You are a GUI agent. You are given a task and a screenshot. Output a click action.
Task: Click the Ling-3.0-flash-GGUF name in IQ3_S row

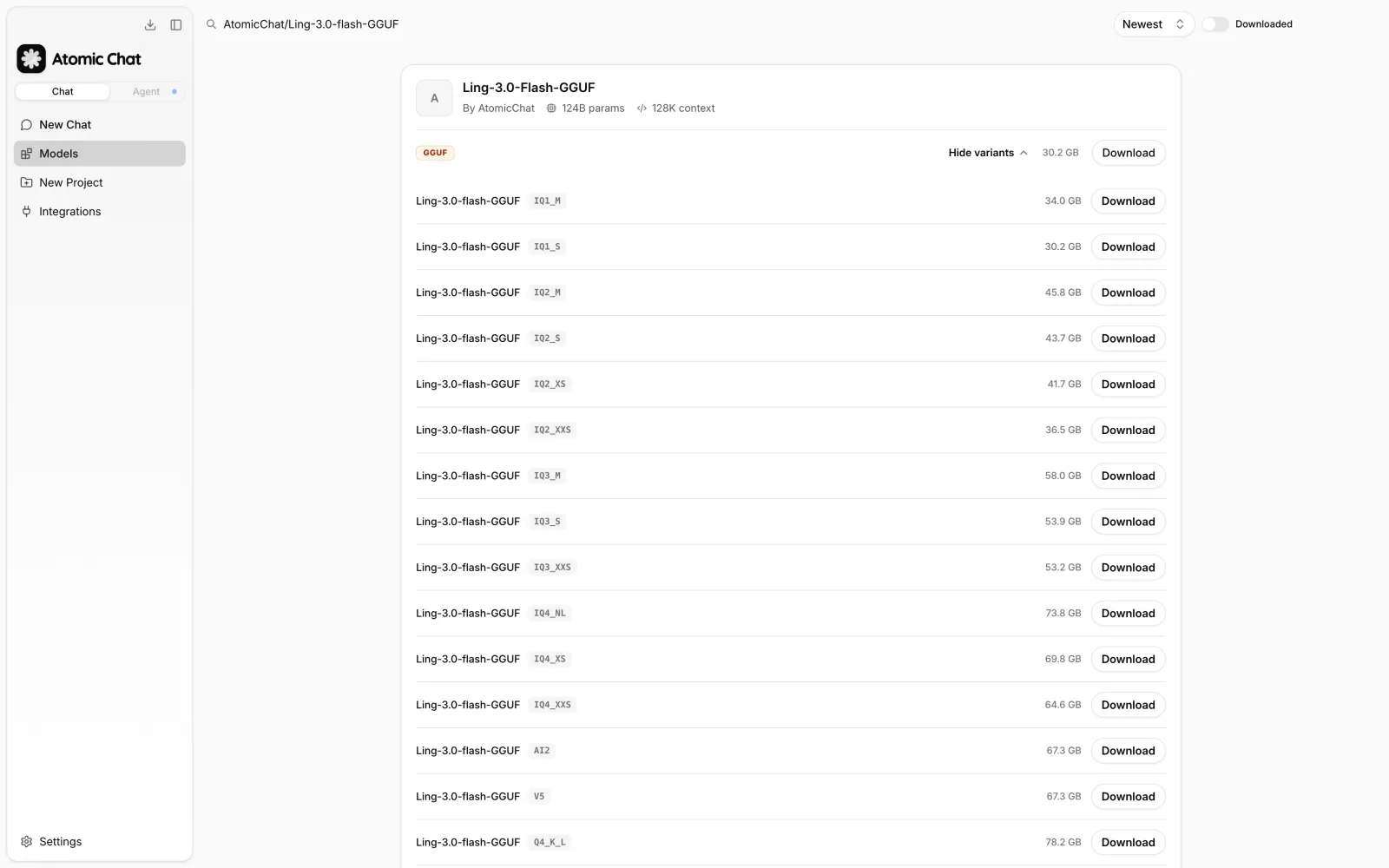point(468,522)
